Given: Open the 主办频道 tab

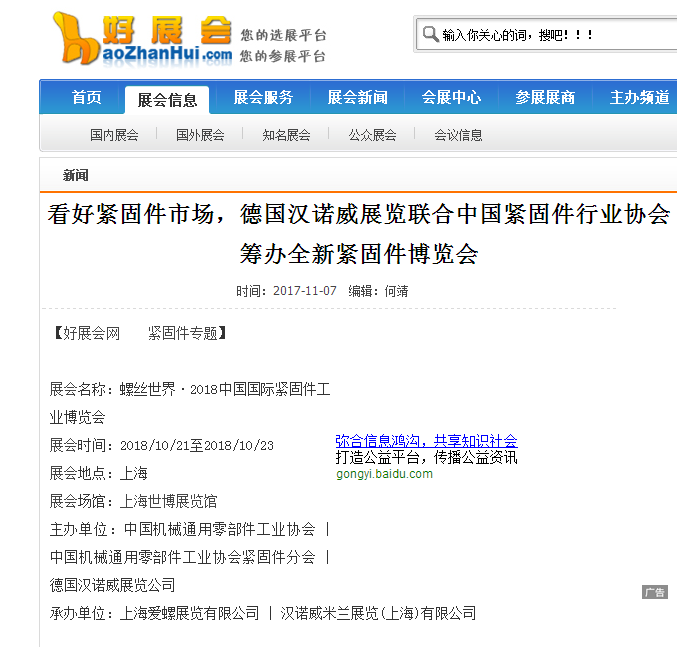Looking at the screenshot, I should click(x=639, y=97).
